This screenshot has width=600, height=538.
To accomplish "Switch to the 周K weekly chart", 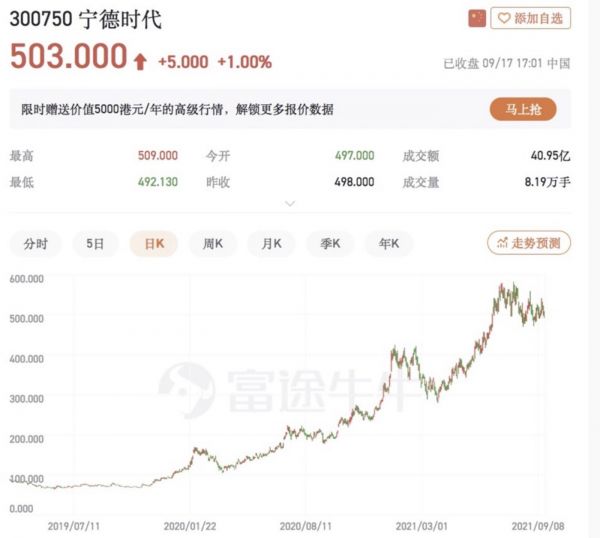I will pos(212,243).
